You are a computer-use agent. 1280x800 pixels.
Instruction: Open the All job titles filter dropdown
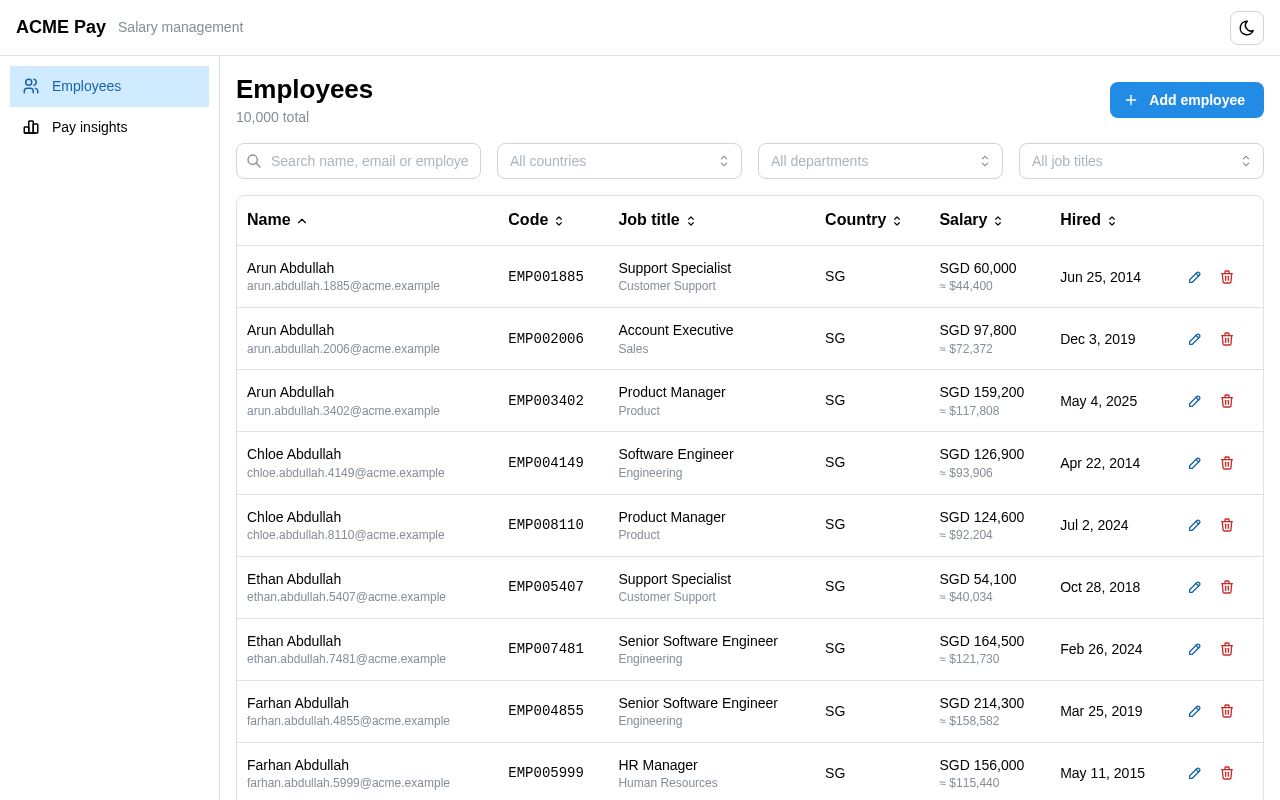[1141, 161]
